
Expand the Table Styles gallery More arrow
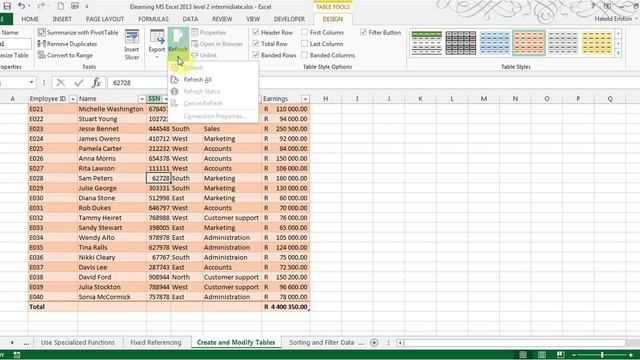618,53
